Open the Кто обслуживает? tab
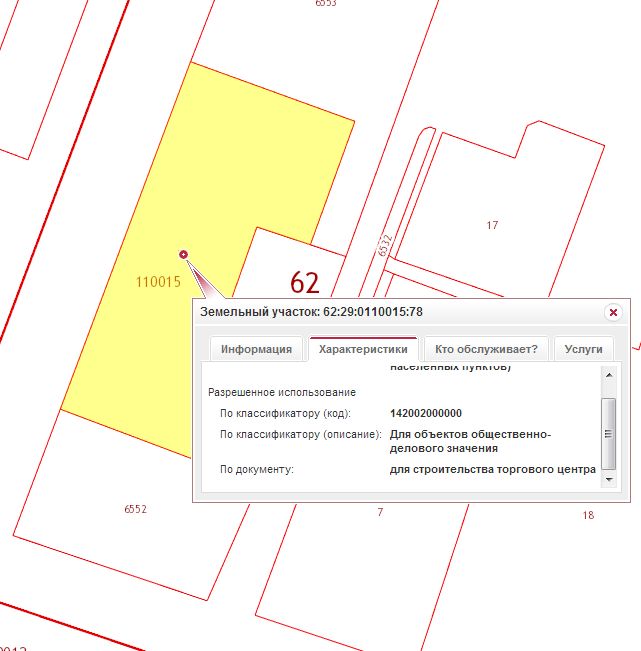This screenshot has width=641, height=651. click(485, 349)
